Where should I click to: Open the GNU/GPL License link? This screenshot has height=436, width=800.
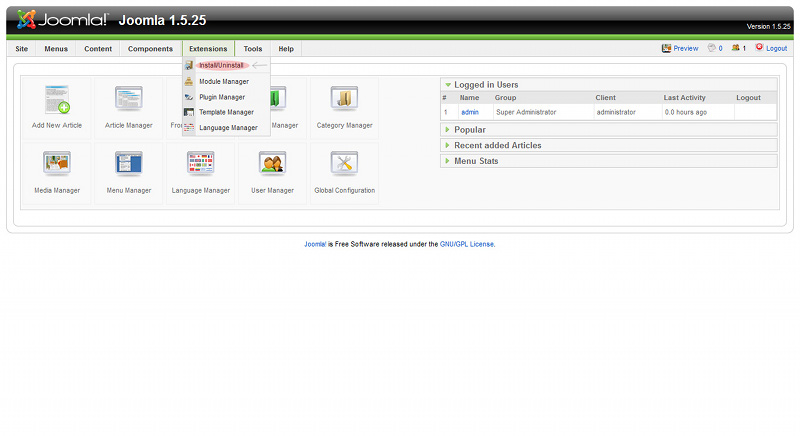467,244
